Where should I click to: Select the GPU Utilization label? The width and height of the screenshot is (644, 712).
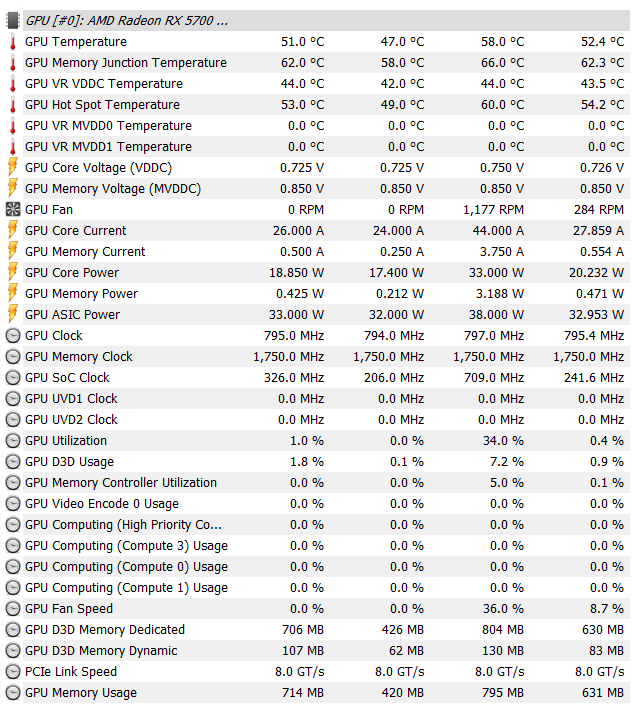[66, 441]
